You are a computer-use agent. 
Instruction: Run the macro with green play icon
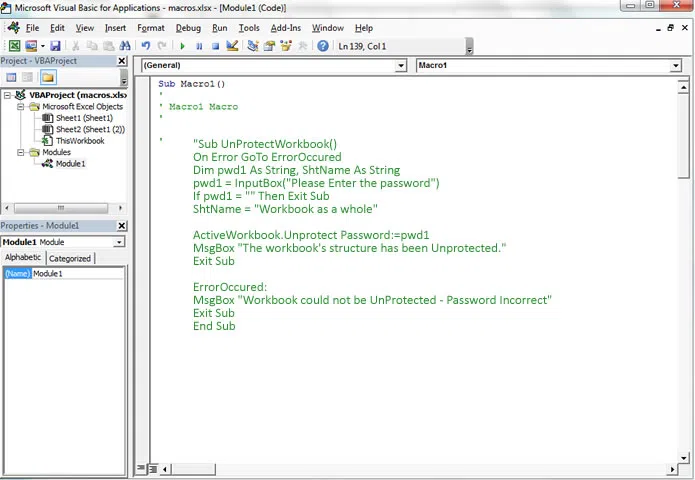click(x=182, y=46)
